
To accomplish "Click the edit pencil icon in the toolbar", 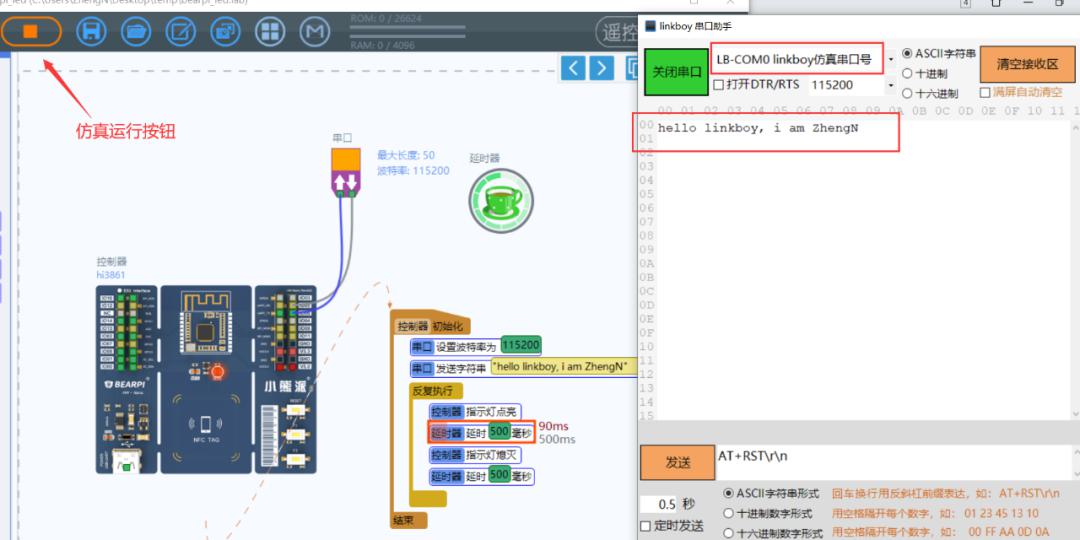I will pyautogui.click(x=180, y=32).
